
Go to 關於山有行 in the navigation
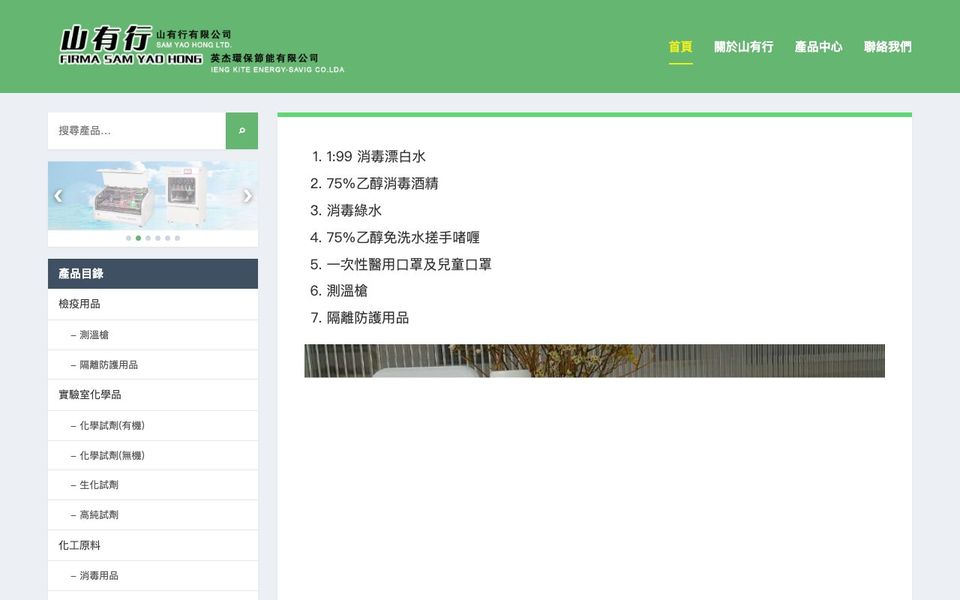[x=743, y=47]
